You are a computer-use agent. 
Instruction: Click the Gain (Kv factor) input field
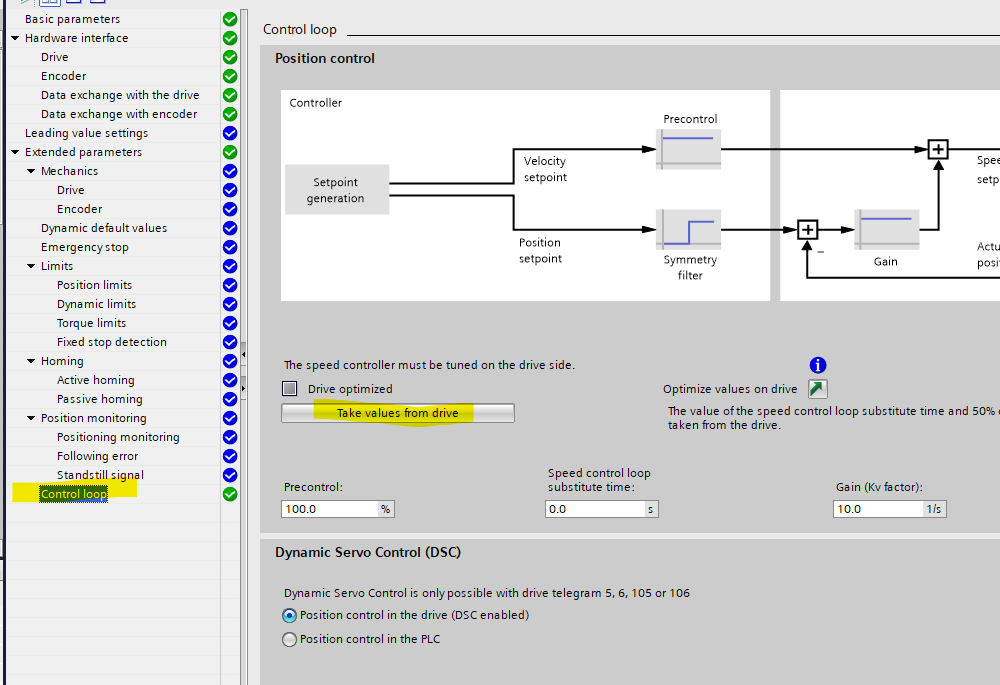878,509
